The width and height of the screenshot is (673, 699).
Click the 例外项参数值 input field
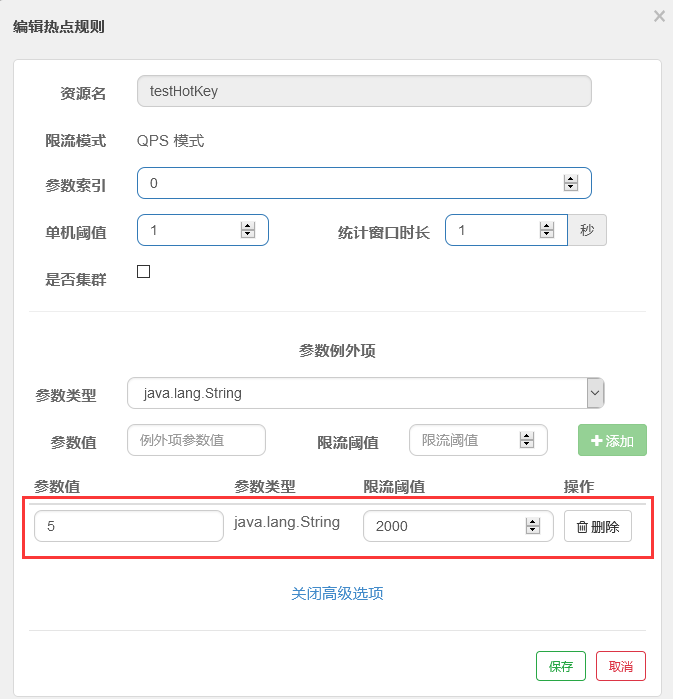point(196,440)
